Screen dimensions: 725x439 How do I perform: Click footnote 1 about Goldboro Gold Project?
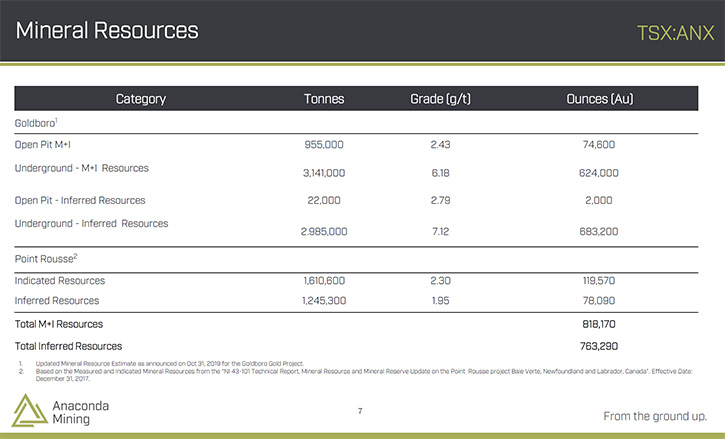tap(169, 364)
